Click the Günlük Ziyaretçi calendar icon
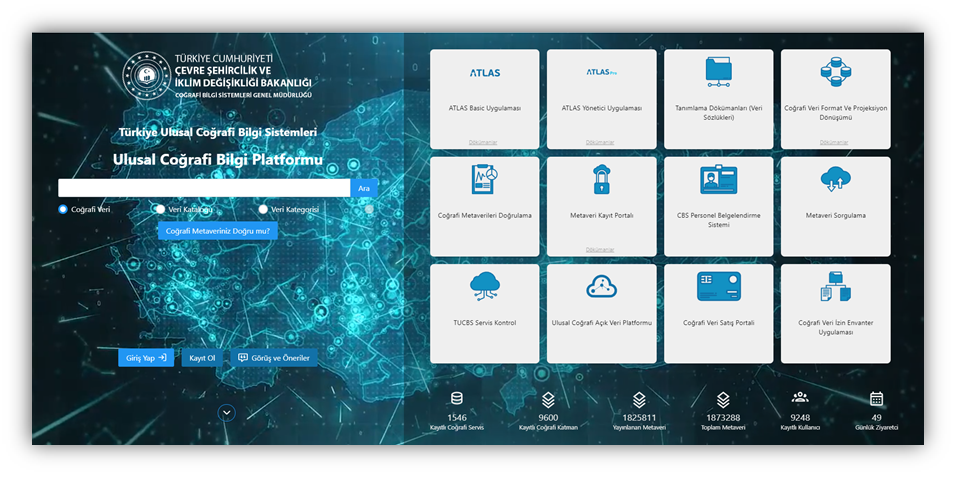 [x=876, y=398]
